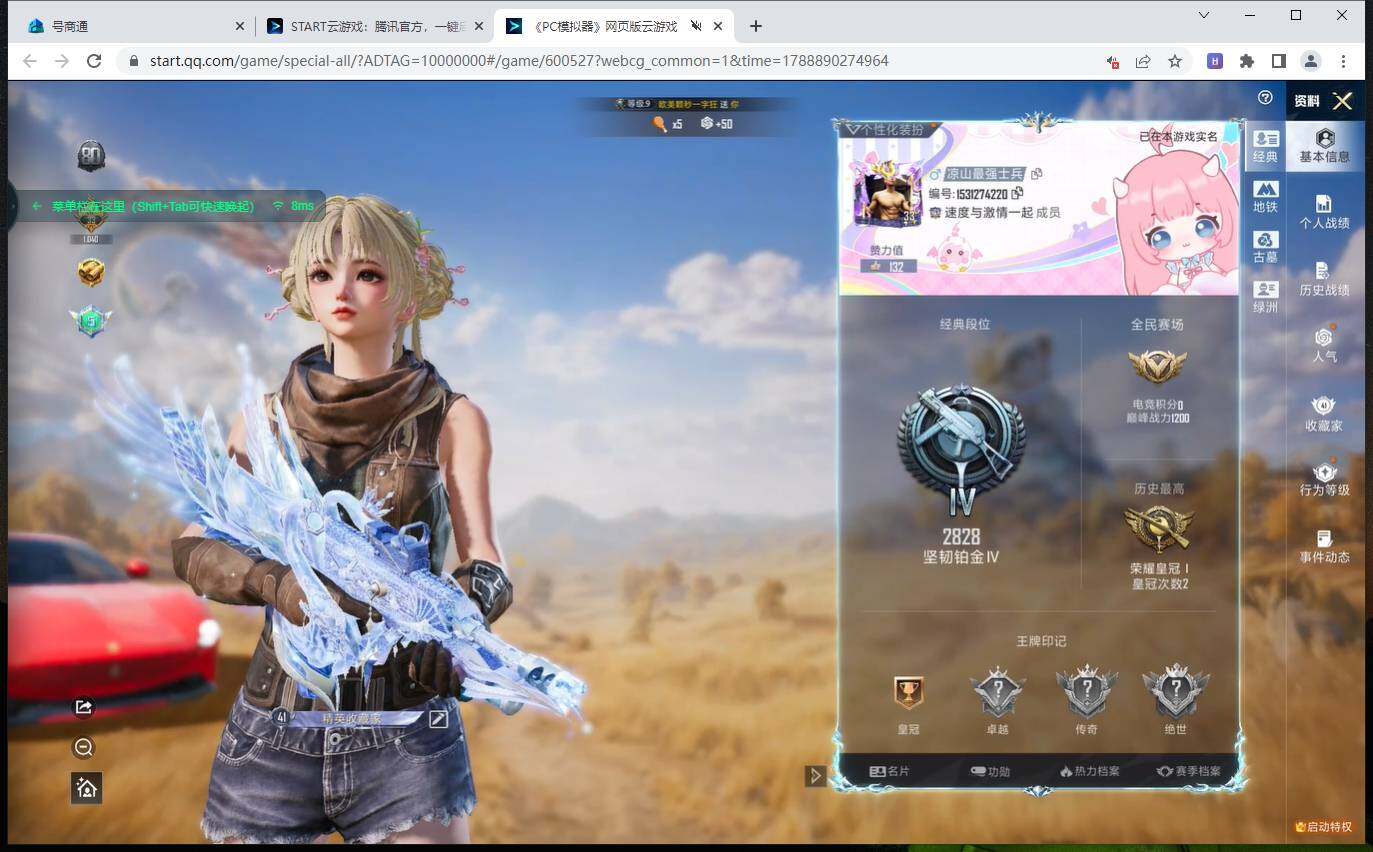The width and height of the screenshot is (1373, 852).
Task: Click the orange key x5 counter
Action: click(x=667, y=124)
